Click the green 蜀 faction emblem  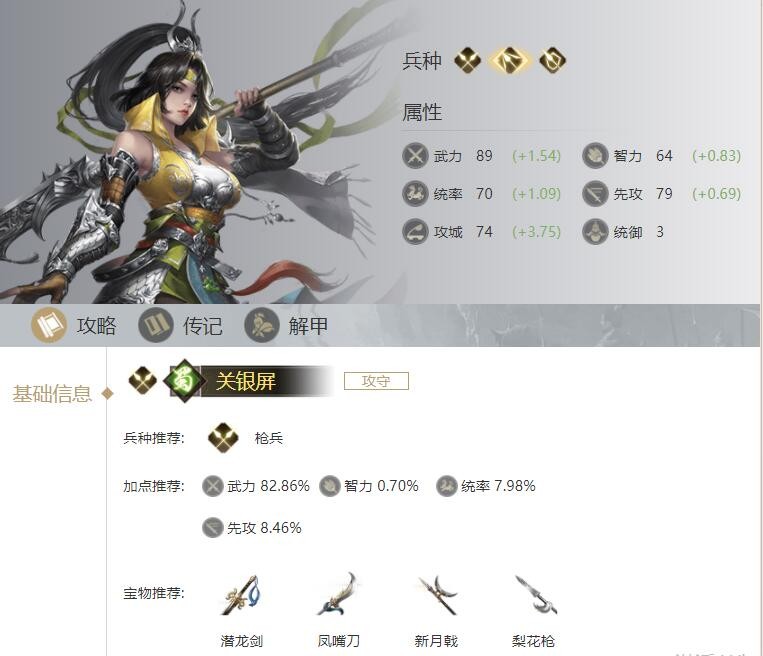pyautogui.click(x=182, y=380)
